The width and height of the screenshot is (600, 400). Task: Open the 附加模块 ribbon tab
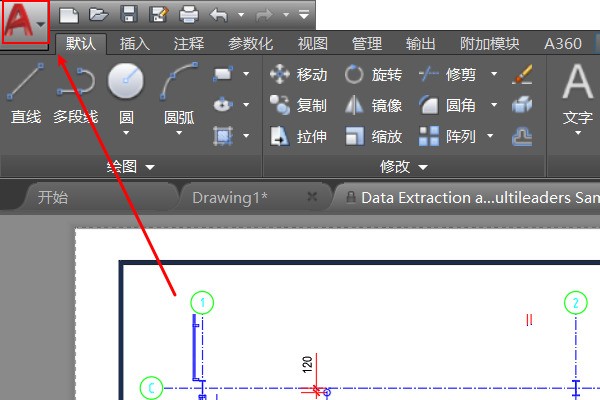(489, 44)
